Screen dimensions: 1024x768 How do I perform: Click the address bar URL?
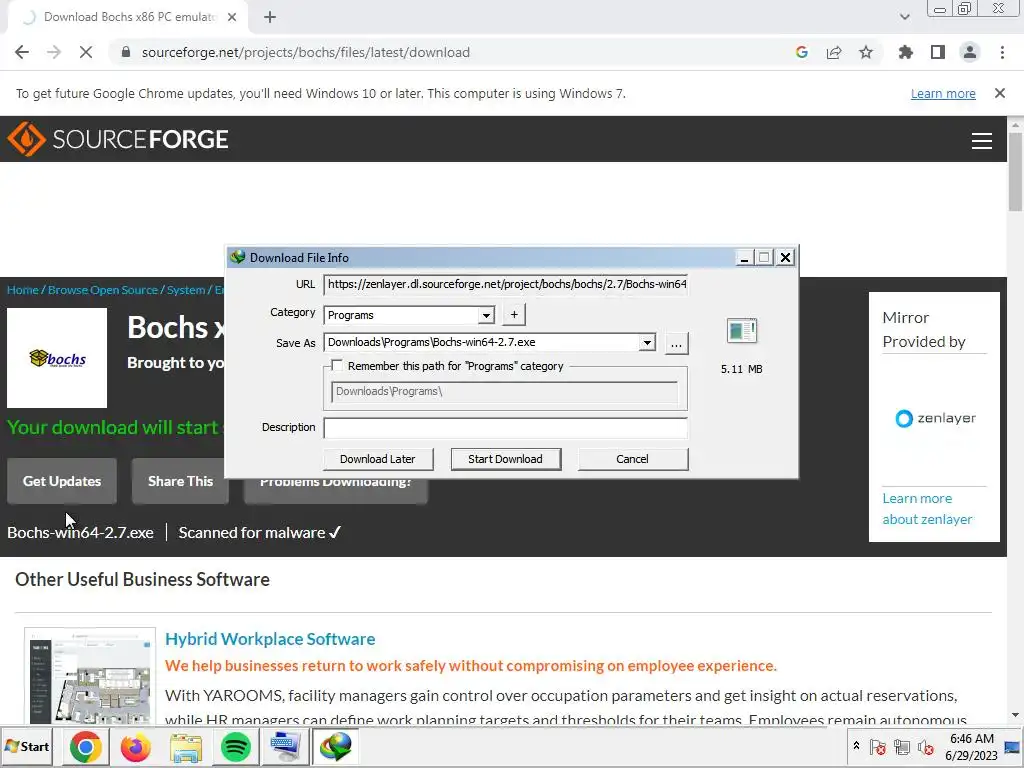coord(306,52)
